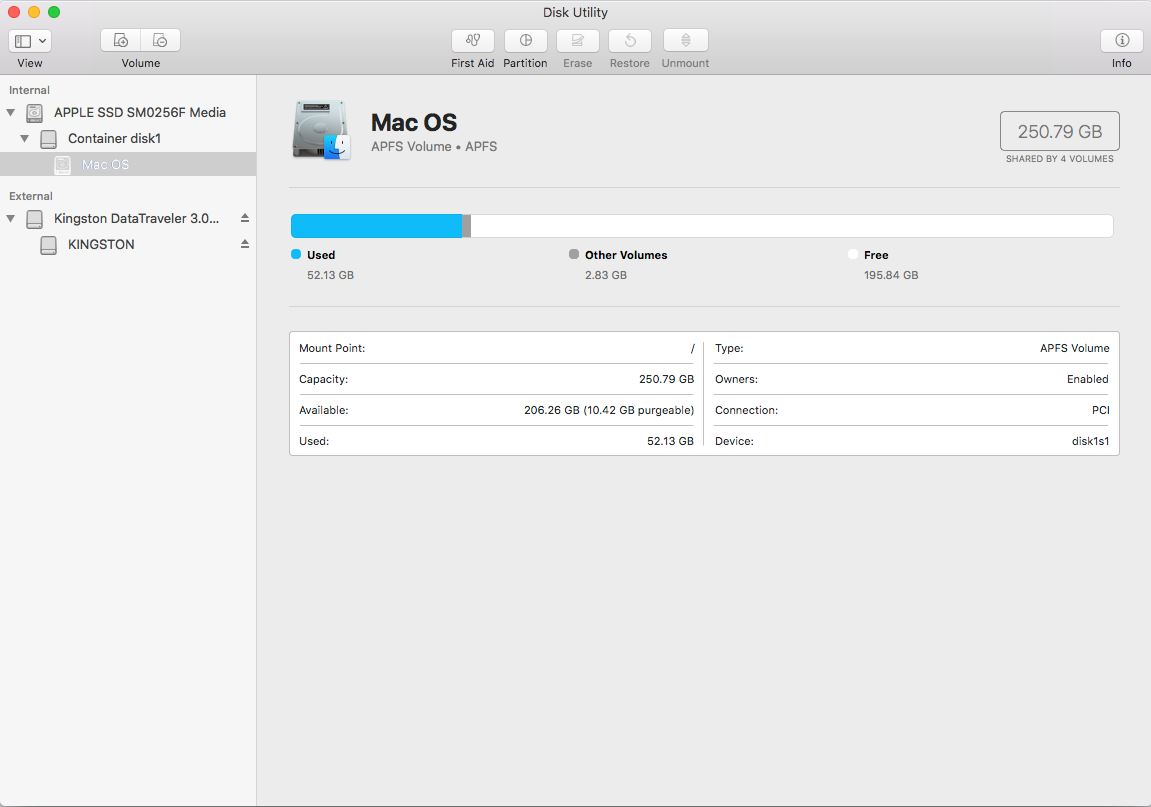Viewport: 1151px width, 807px height.
Task: Click the KINGSTON volume icon
Action: click(48, 245)
